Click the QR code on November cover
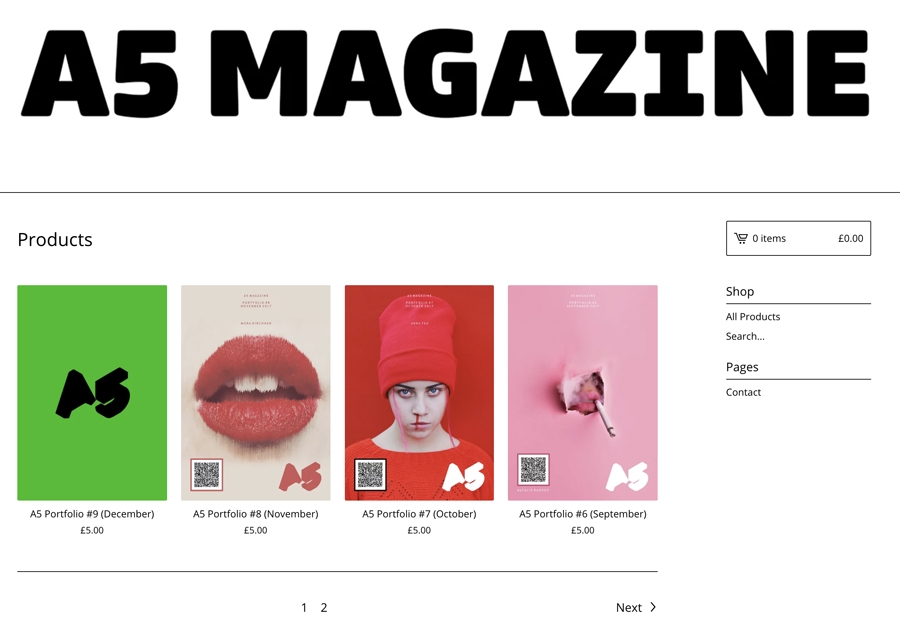Viewport: 900px width, 634px height. pos(207,474)
